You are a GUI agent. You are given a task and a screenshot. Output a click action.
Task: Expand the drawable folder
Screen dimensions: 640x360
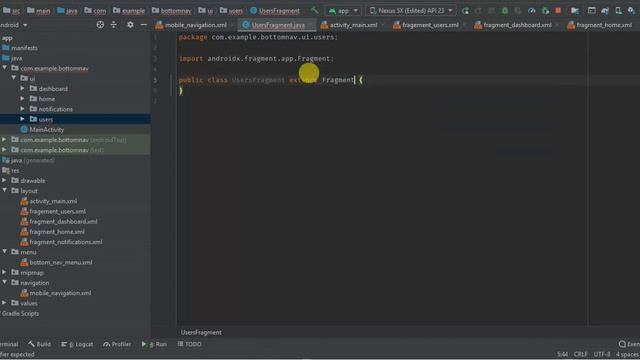click(4, 180)
